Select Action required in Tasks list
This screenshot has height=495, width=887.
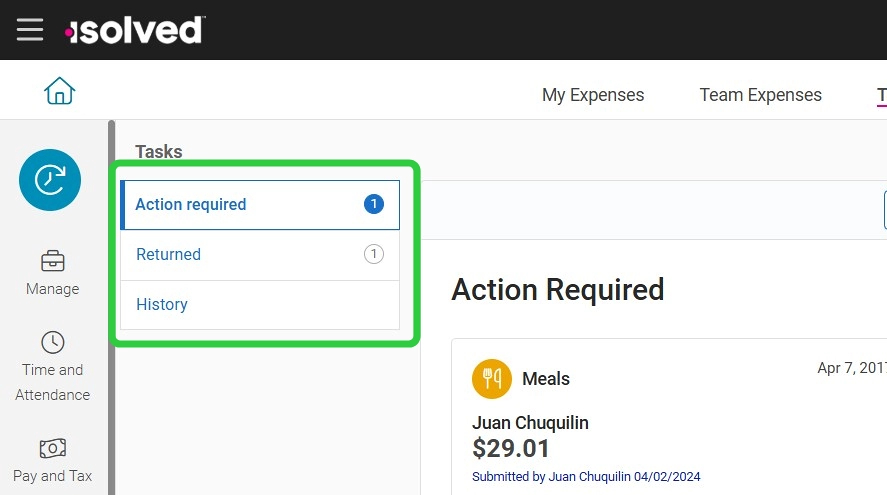pyautogui.click(x=260, y=205)
